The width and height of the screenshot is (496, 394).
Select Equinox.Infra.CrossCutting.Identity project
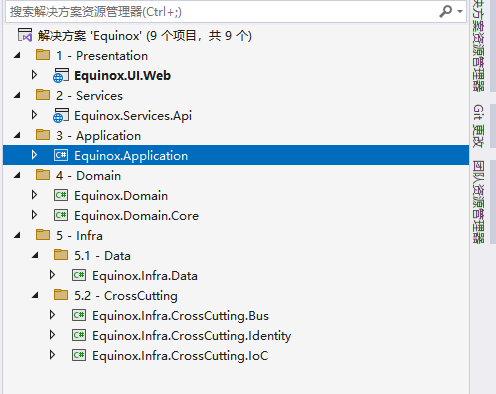click(192, 336)
